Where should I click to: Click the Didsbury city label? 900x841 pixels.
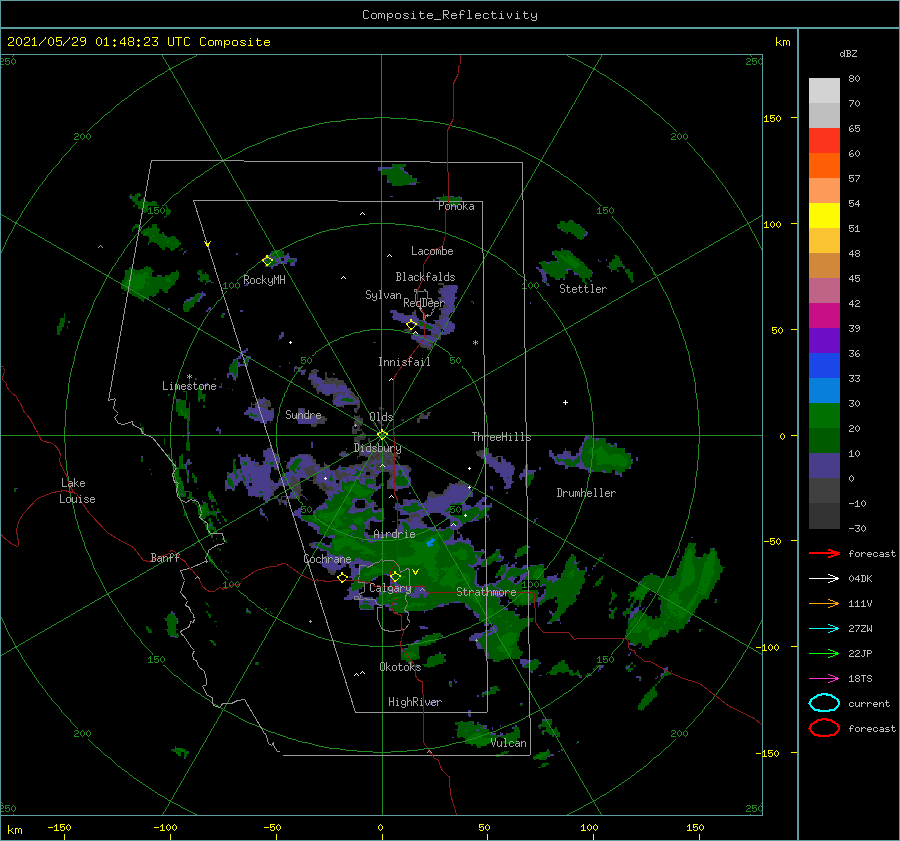click(x=377, y=448)
